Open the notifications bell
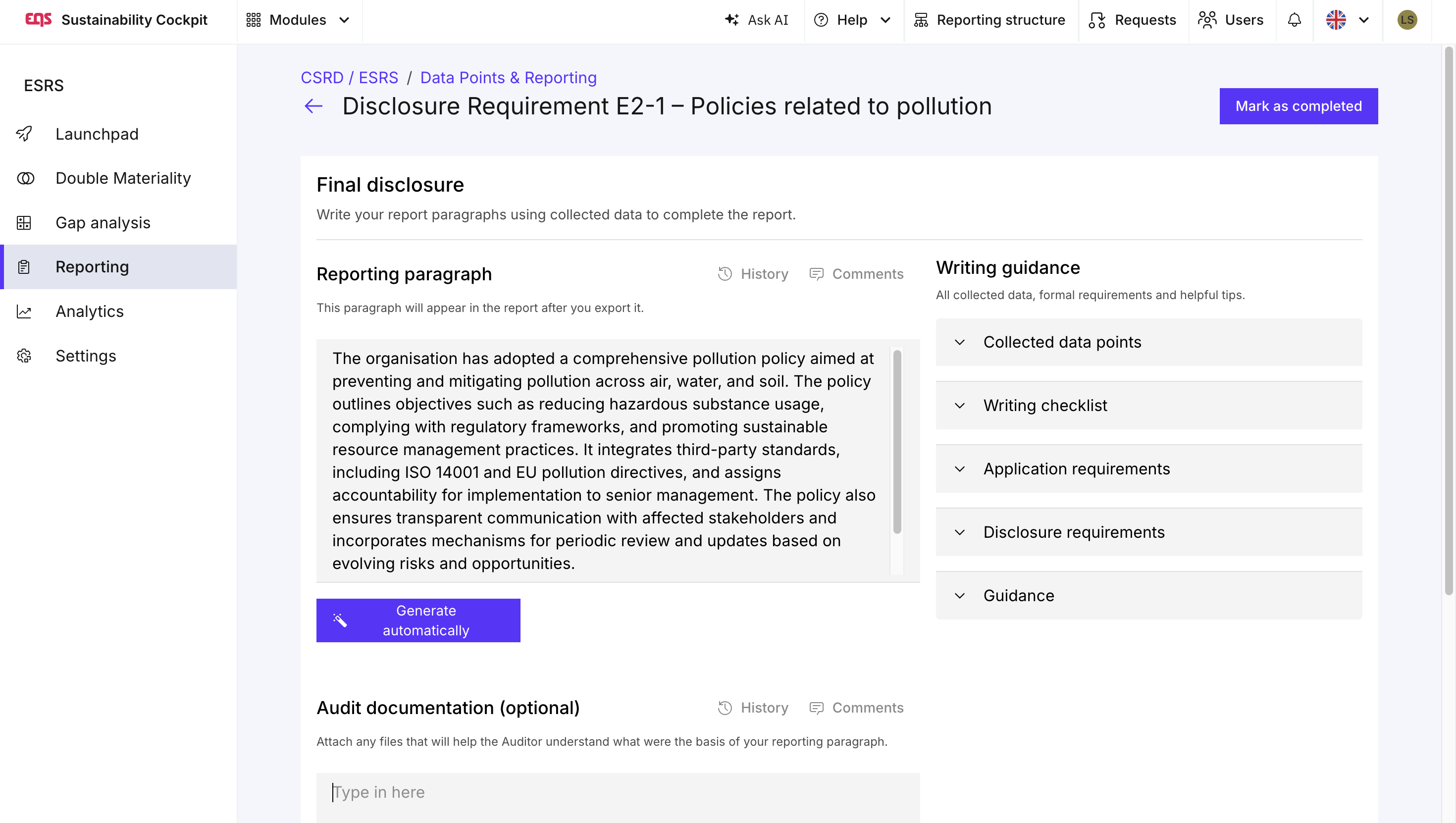The image size is (1456, 823). (1295, 20)
